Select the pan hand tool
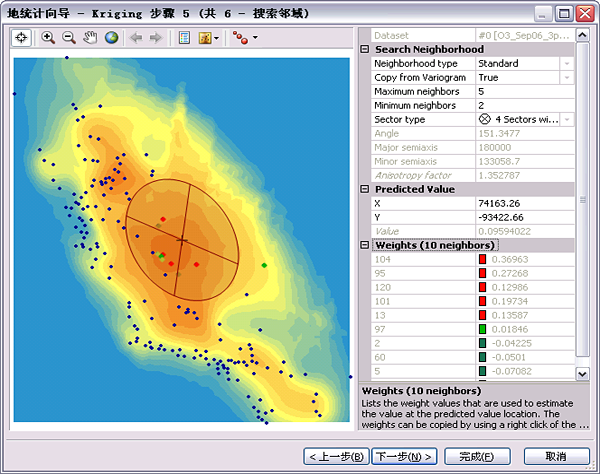The height and width of the screenshot is (474, 600). (x=90, y=38)
